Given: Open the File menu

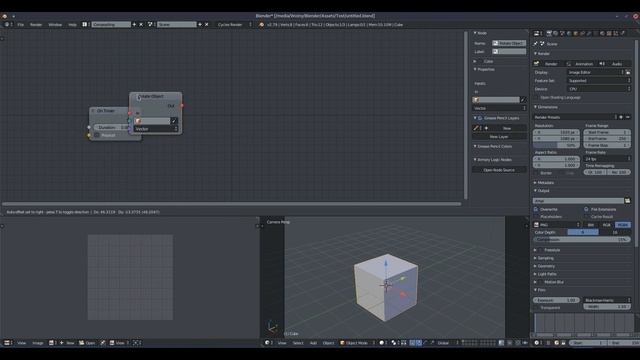Looking at the screenshot, I should (x=20, y=24).
